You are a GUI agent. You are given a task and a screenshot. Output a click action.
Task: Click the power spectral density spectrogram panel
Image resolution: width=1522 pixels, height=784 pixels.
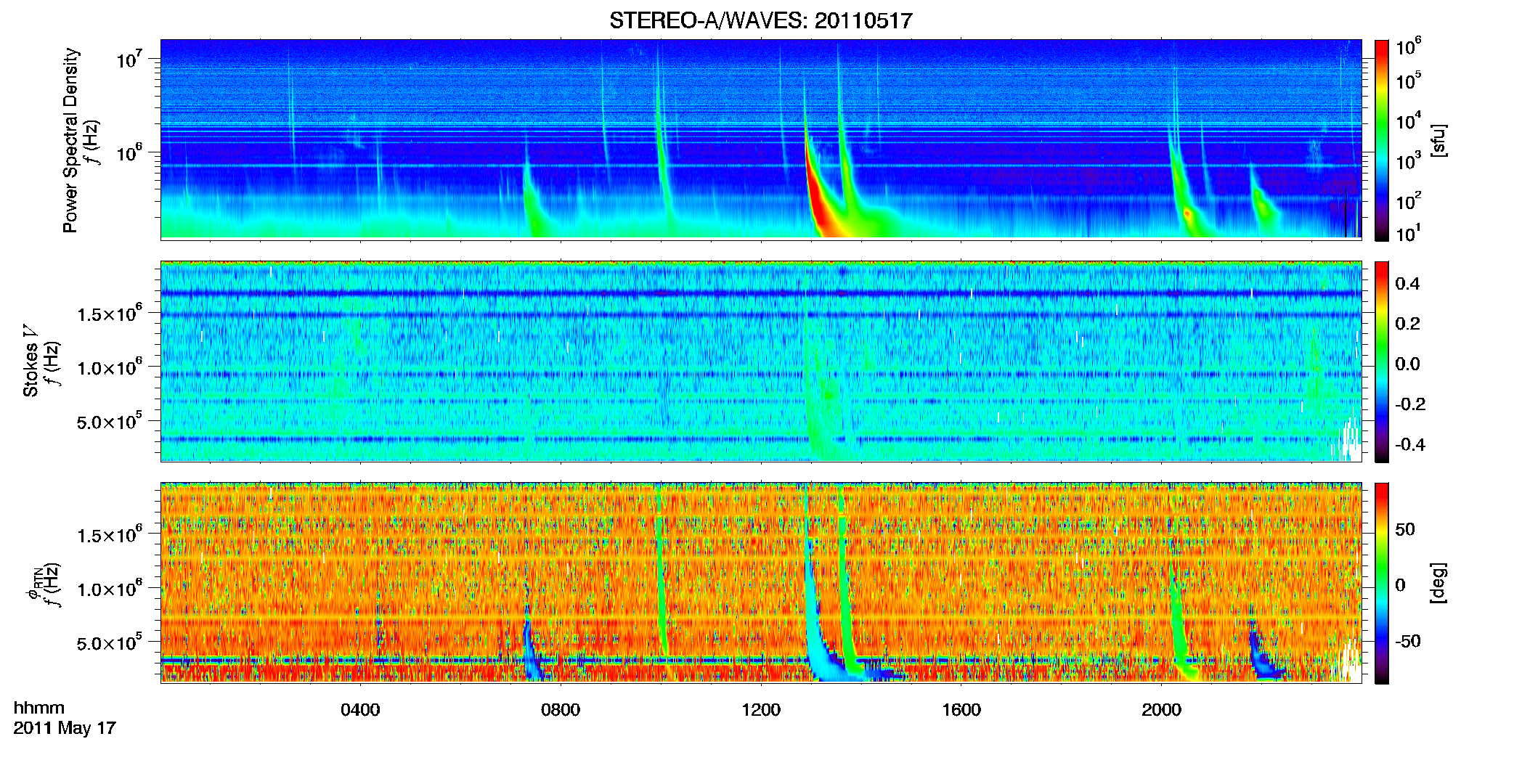pyautogui.click(x=761, y=139)
